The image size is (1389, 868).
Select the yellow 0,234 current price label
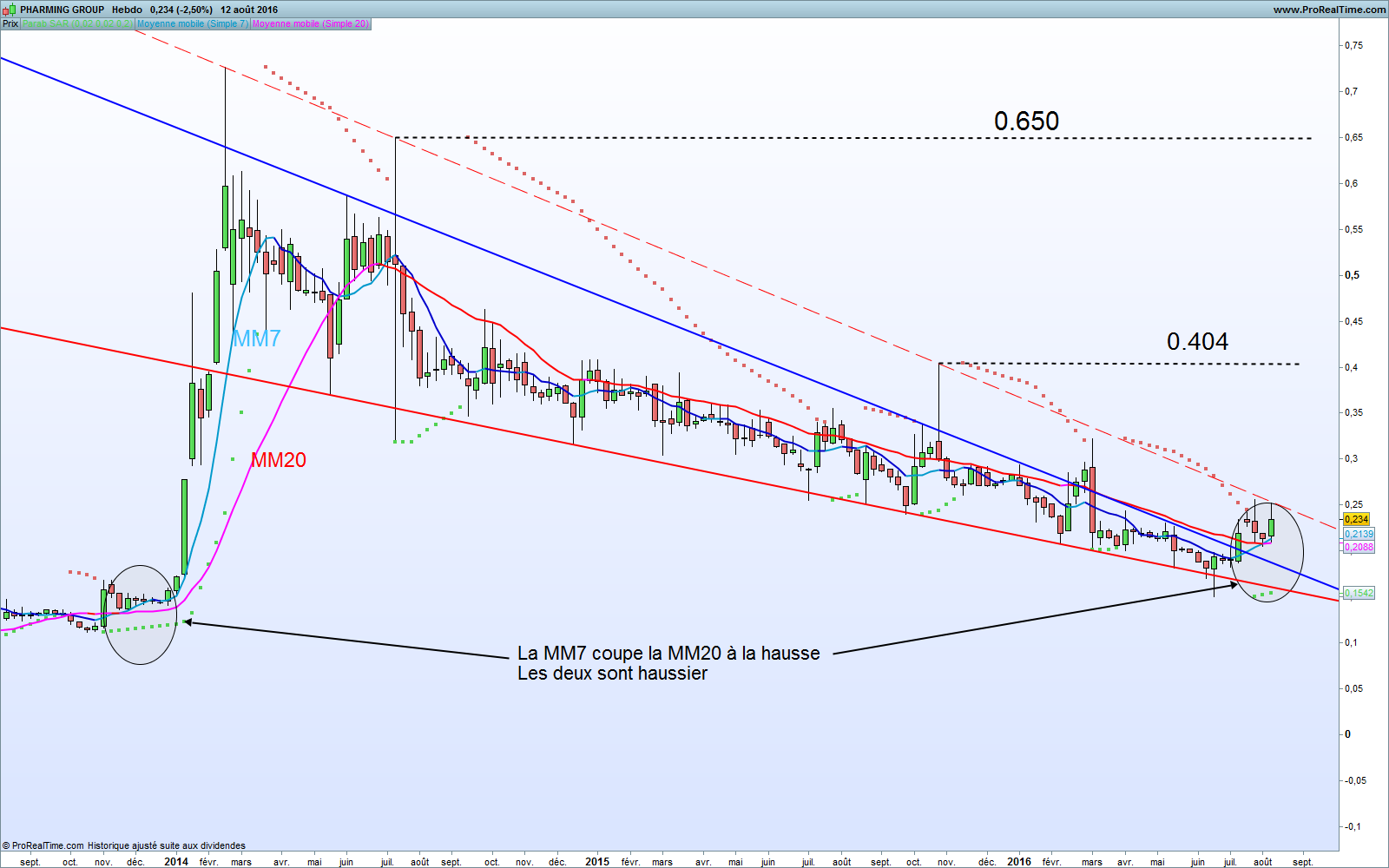click(x=1357, y=519)
